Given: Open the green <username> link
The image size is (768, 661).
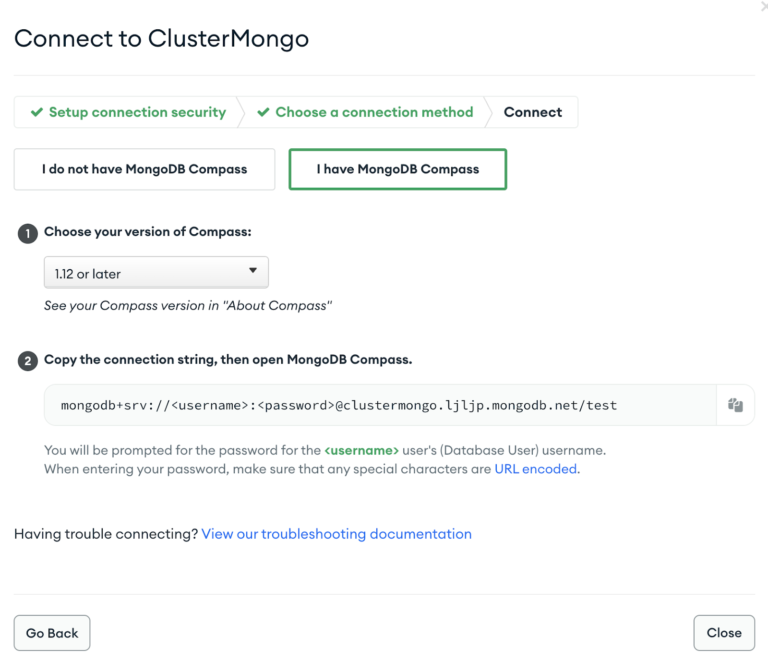Looking at the screenshot, I should pyautogui.click(x=361, y=450).
